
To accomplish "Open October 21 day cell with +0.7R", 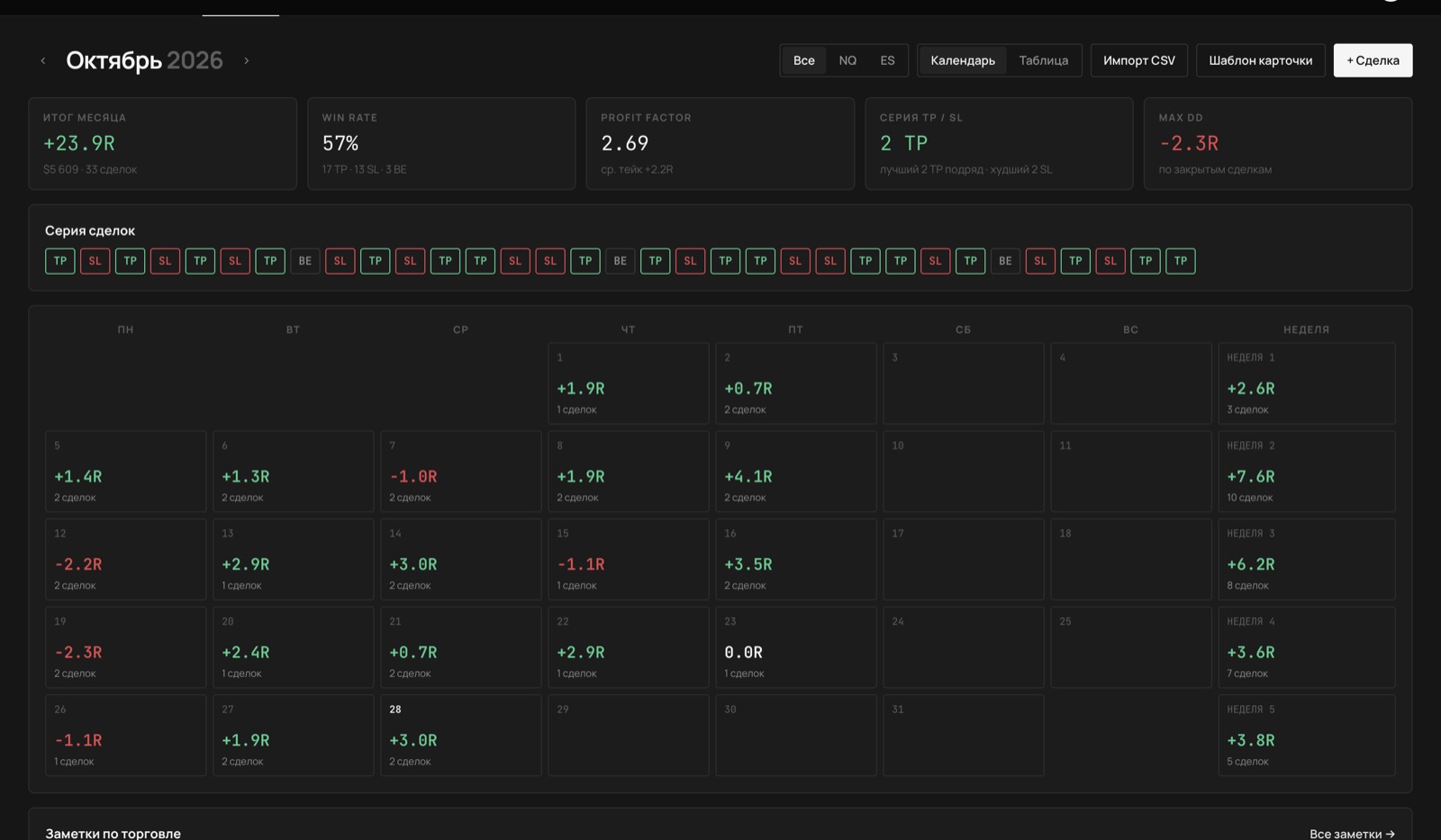I will [x=461, y=647].
